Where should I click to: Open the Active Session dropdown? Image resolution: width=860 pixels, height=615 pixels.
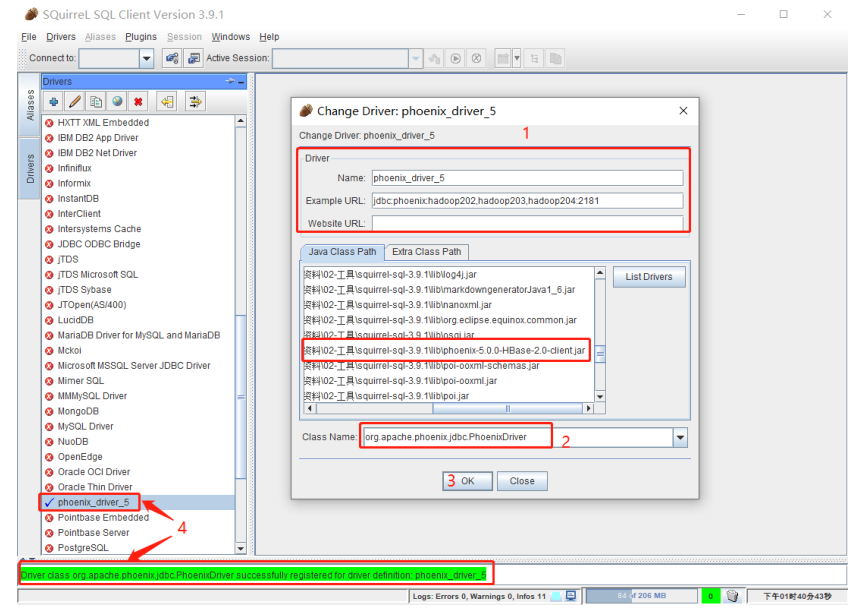pos(416,58)
